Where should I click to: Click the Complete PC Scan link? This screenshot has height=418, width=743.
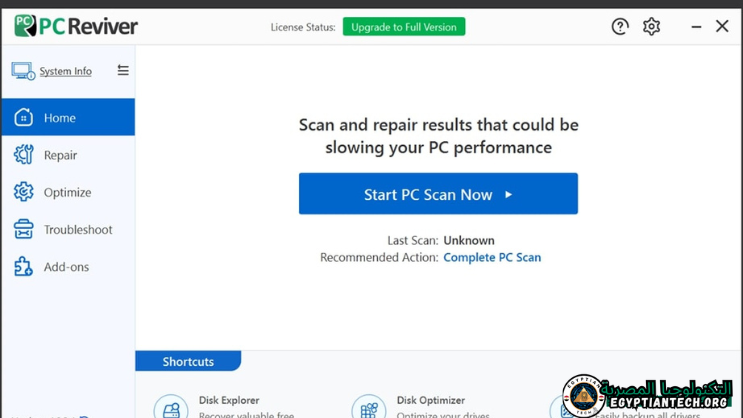(492, 257)
